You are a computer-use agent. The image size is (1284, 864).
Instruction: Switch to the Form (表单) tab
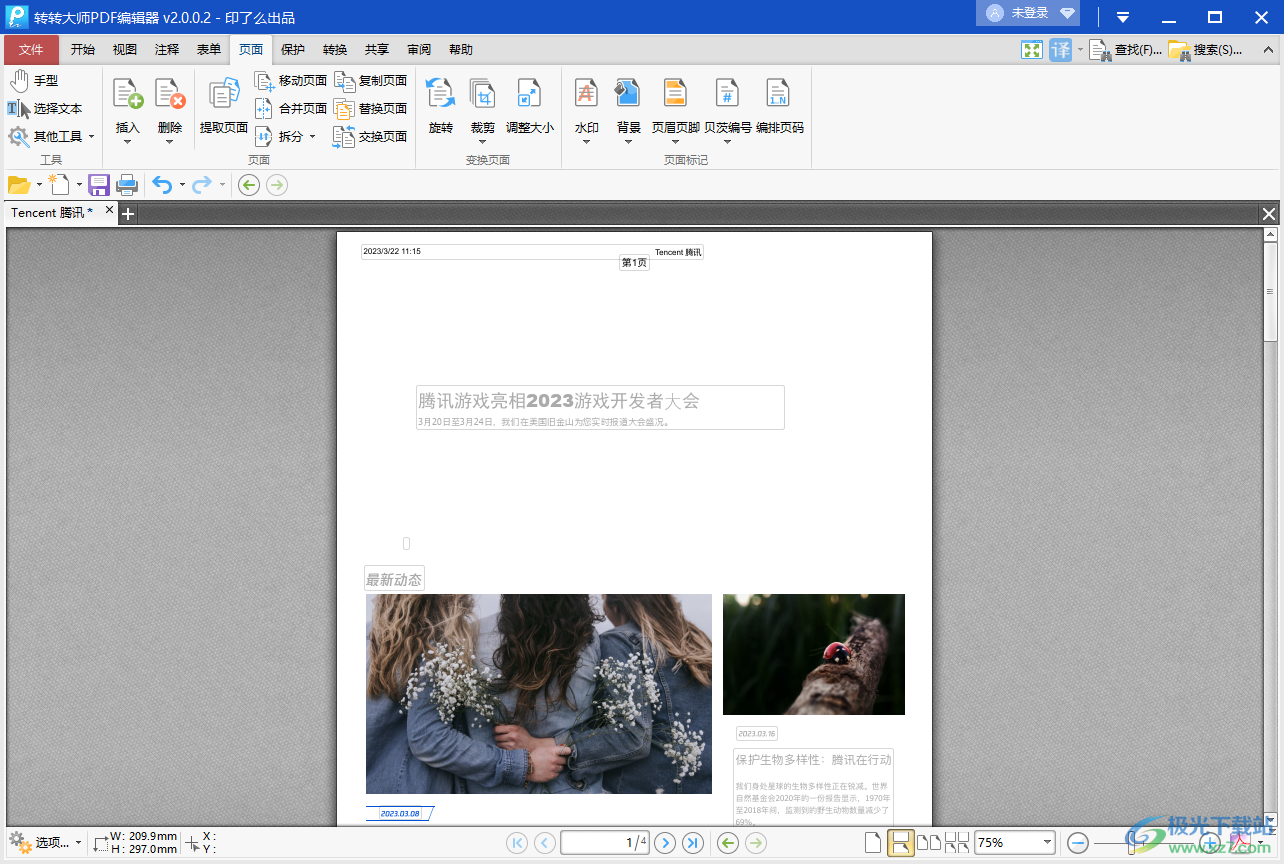pos(209,49)
